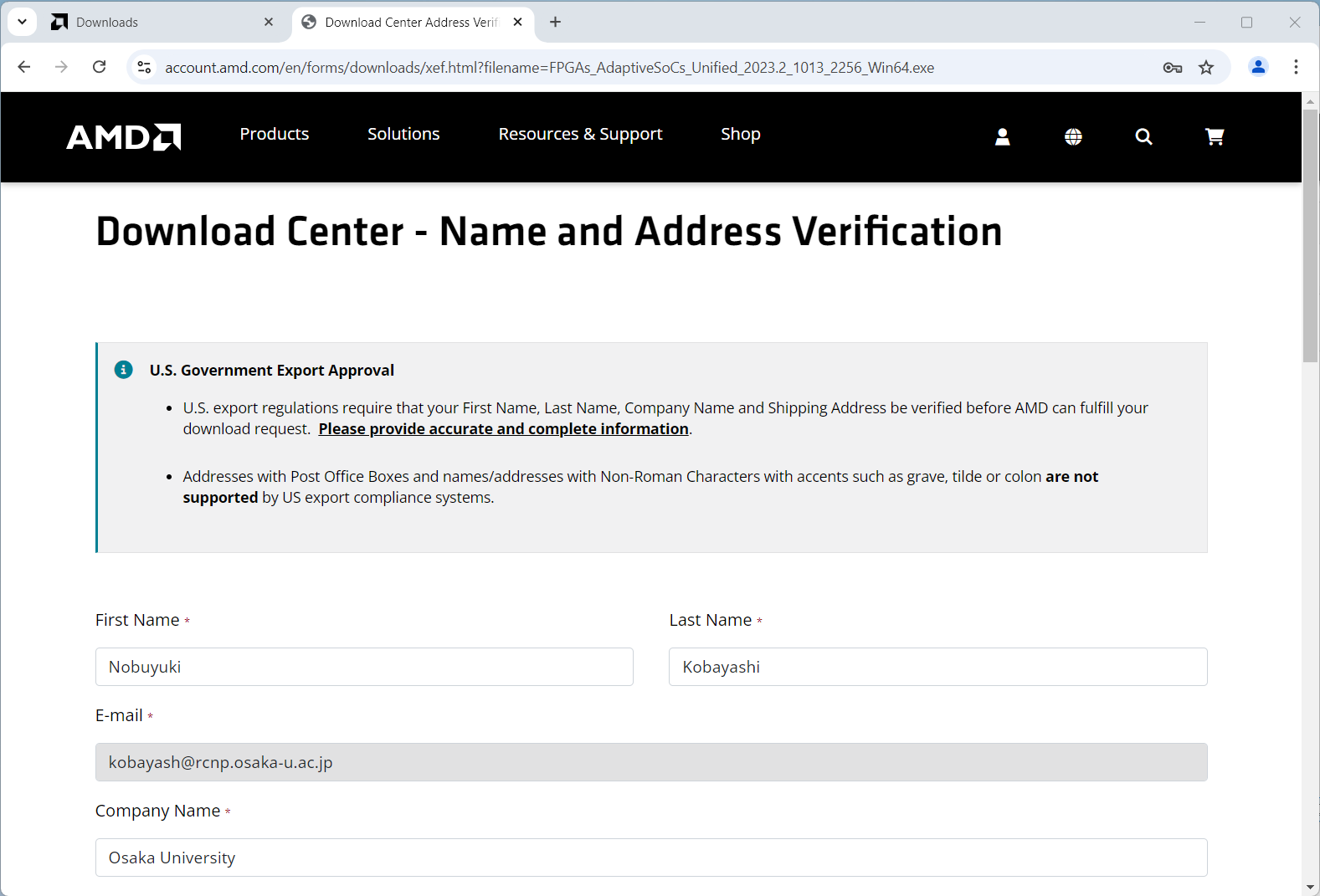Click the AMD logo in header

point(124,136)
